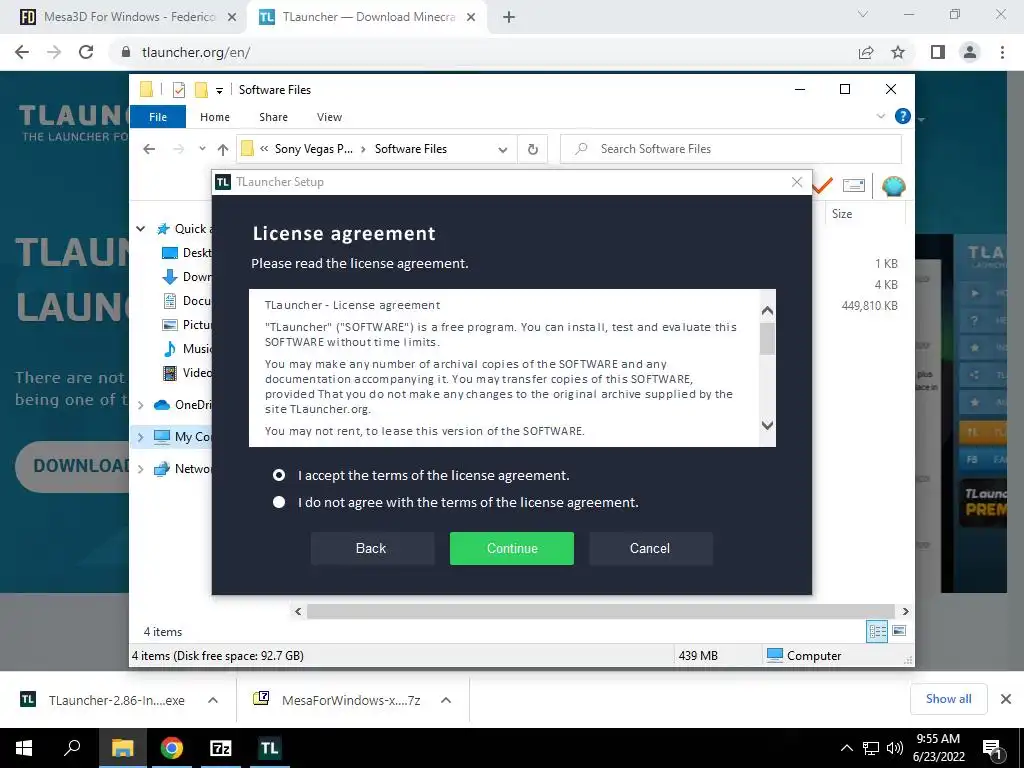Expand the OneDrive tree node
The width and height of the screenshot is (1024, 768).
tap(140, 405)
